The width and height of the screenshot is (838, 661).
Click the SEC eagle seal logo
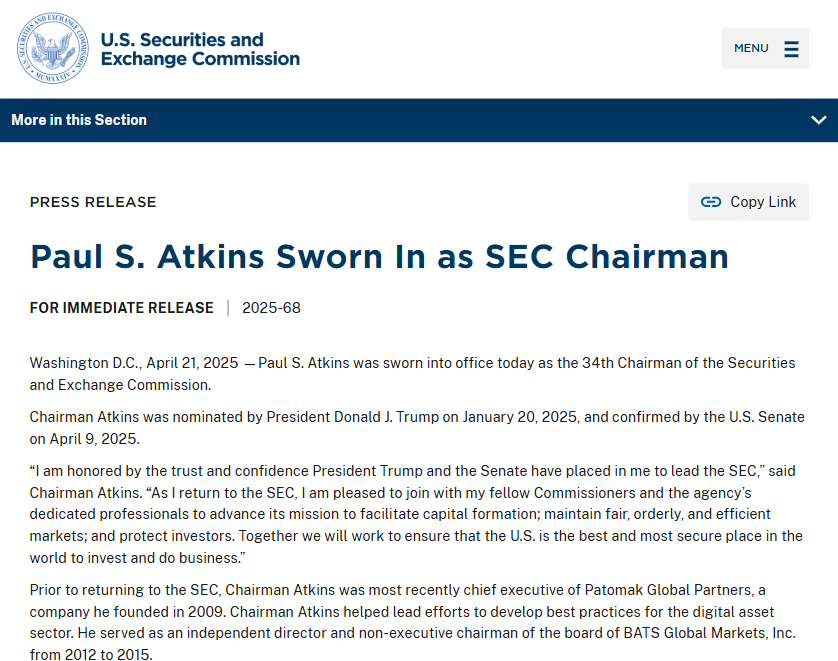(x=52, y=48)
